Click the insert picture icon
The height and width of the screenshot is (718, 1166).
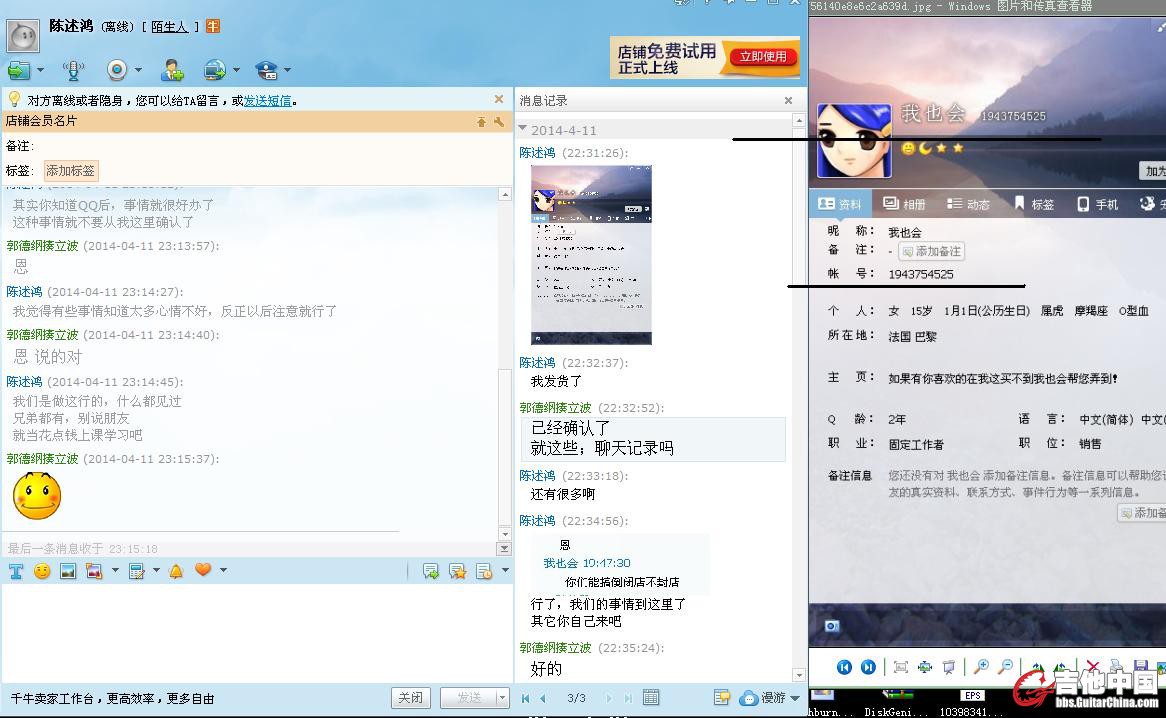tap(68, 571)
